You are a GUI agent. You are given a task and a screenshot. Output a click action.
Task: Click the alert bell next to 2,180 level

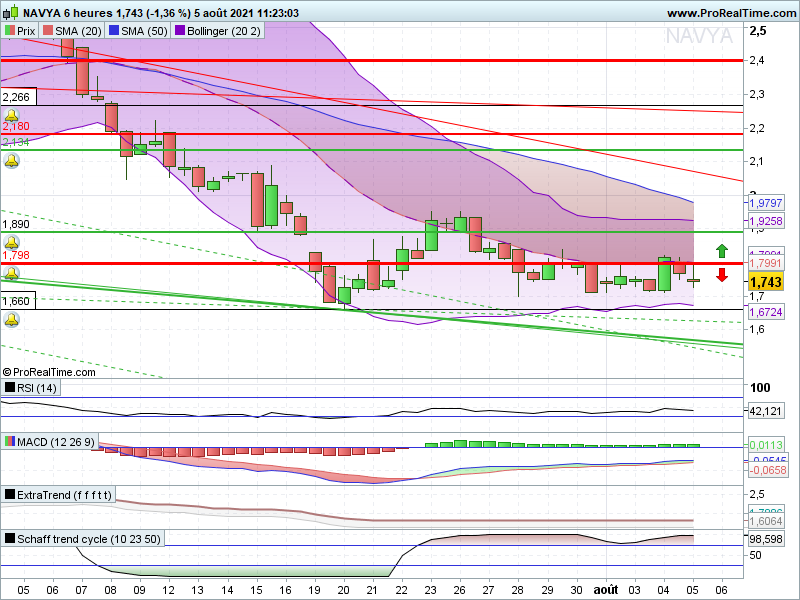pos(11,116)
